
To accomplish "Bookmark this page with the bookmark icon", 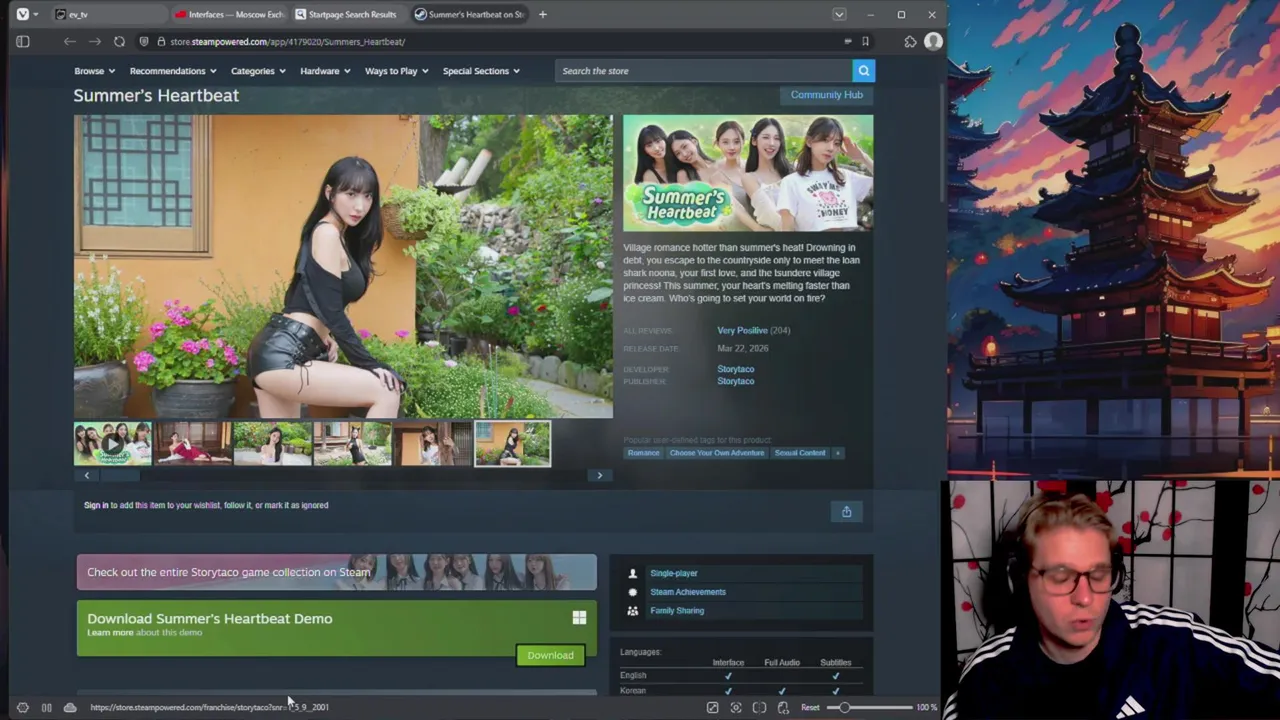I will click(865, 41).
